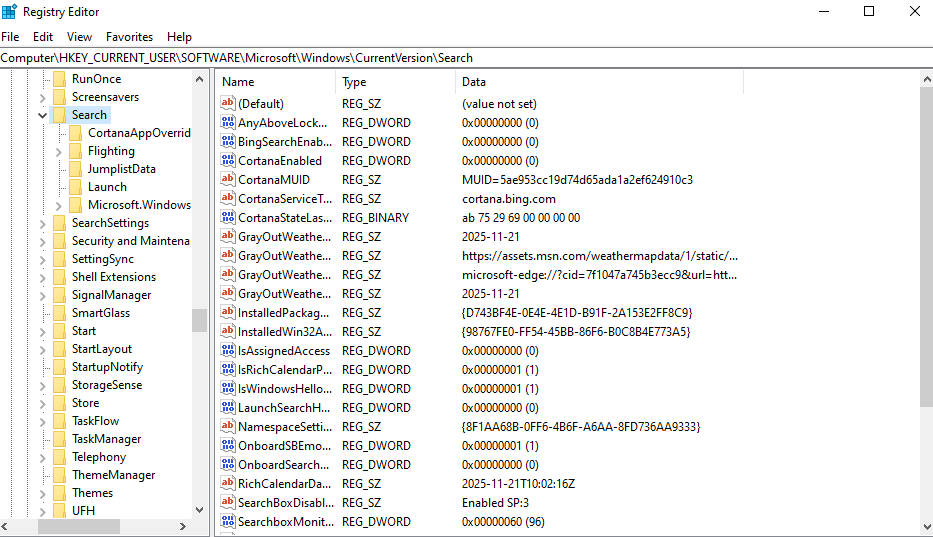
Task: Open the File menu
Action: point(10,37)
